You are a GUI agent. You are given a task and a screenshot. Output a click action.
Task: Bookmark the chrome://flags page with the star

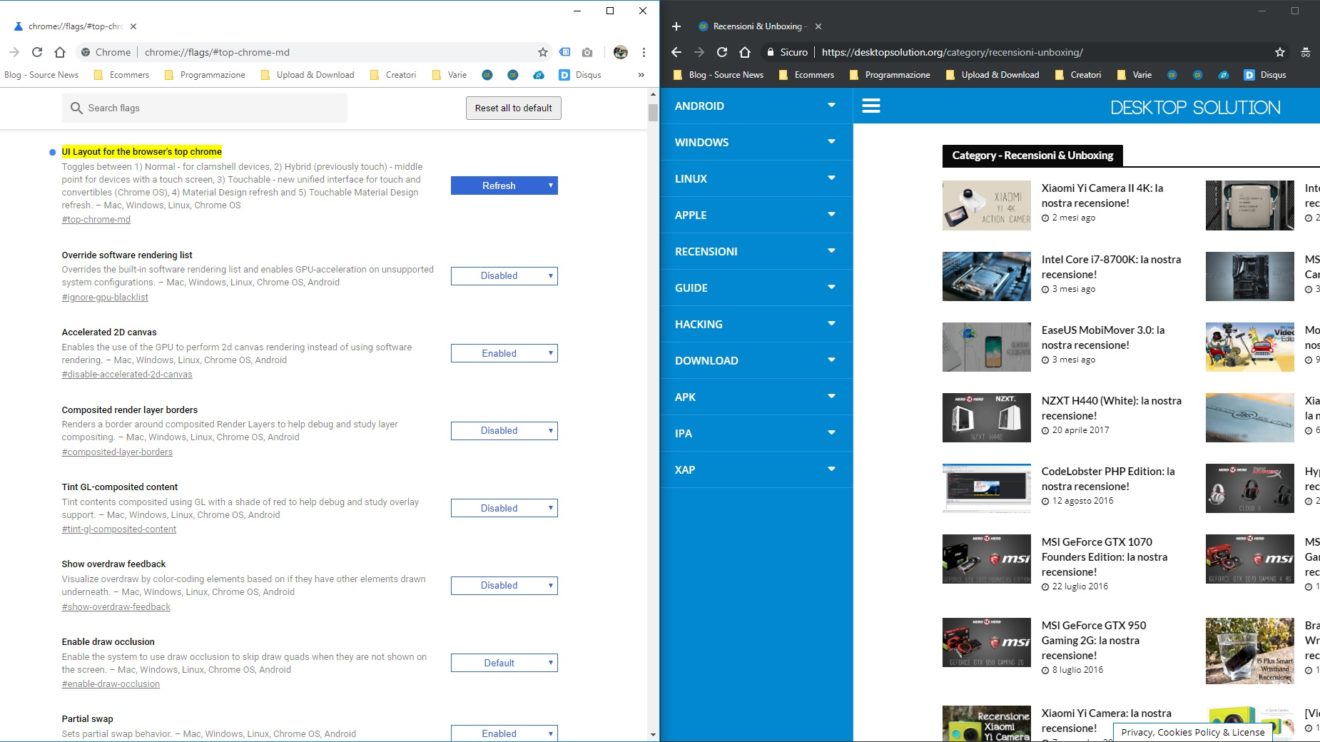click(x=543, y=52)
